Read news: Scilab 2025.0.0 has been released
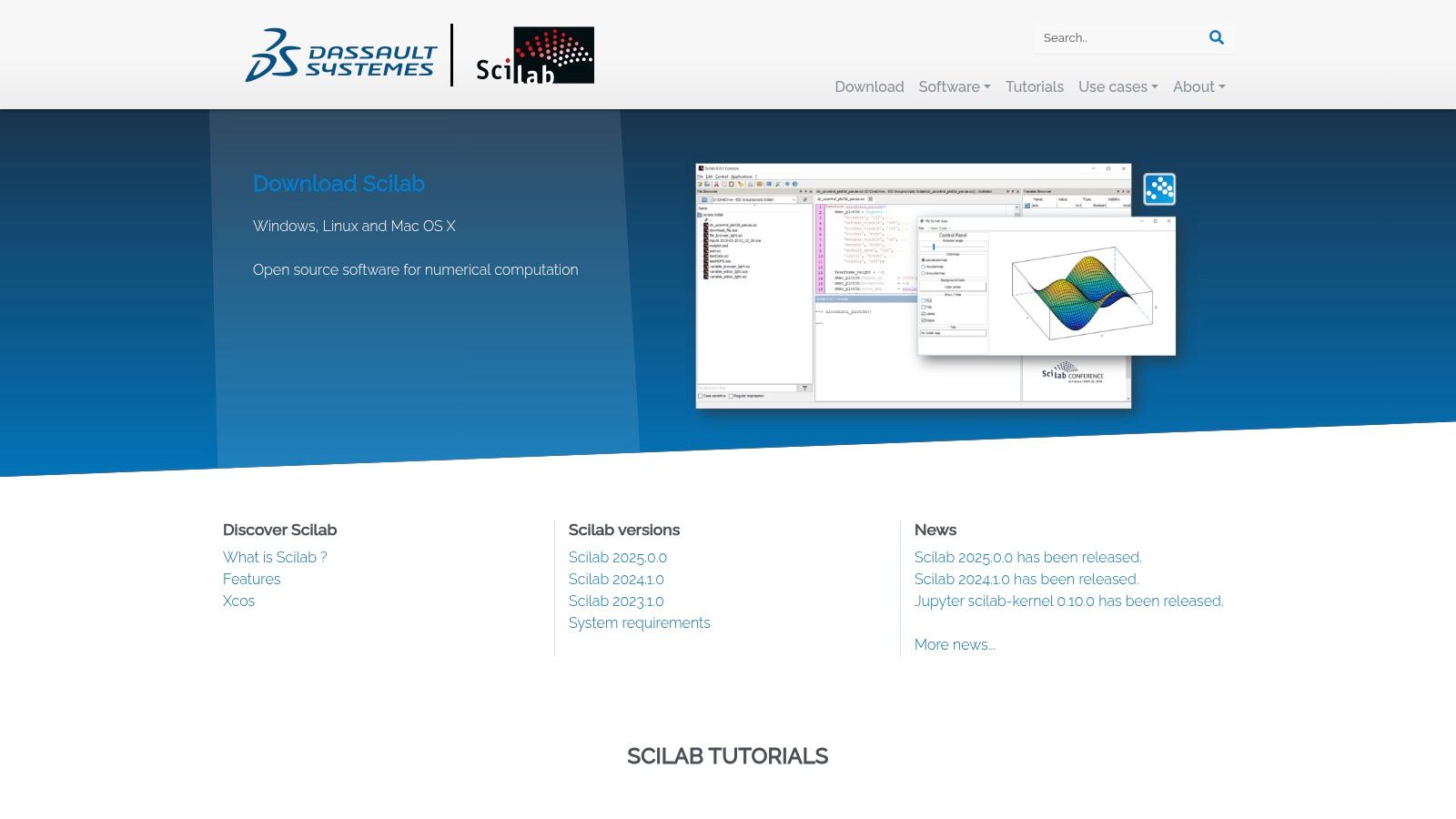The height and width of the screenshot is (819, 1456). click(x=1028, y=557)
